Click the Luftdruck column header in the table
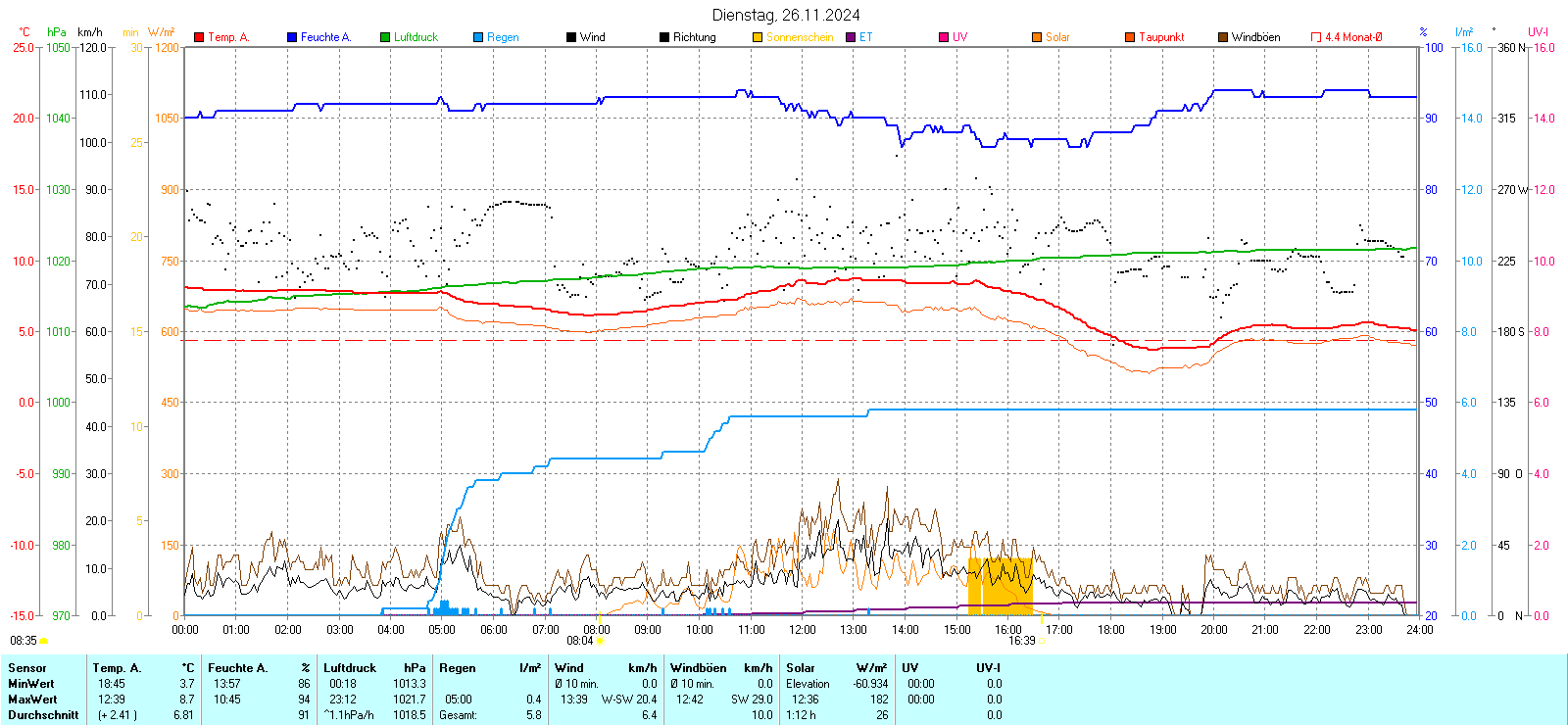Image resolution: width=1568 pixels, height=725 pixels. point(350,668)
